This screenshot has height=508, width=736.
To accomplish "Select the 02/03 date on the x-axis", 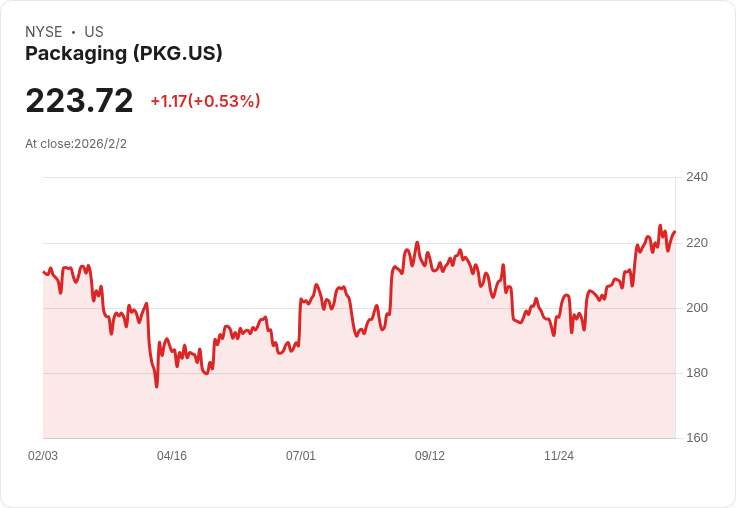I will (43, 456).
